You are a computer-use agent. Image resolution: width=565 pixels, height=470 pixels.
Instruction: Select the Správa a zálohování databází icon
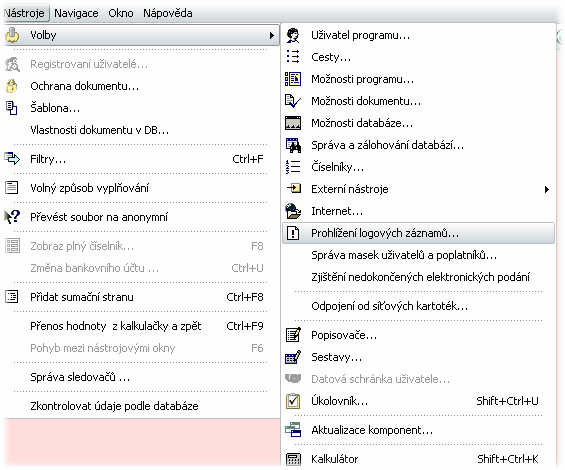[x=293, y=145]
